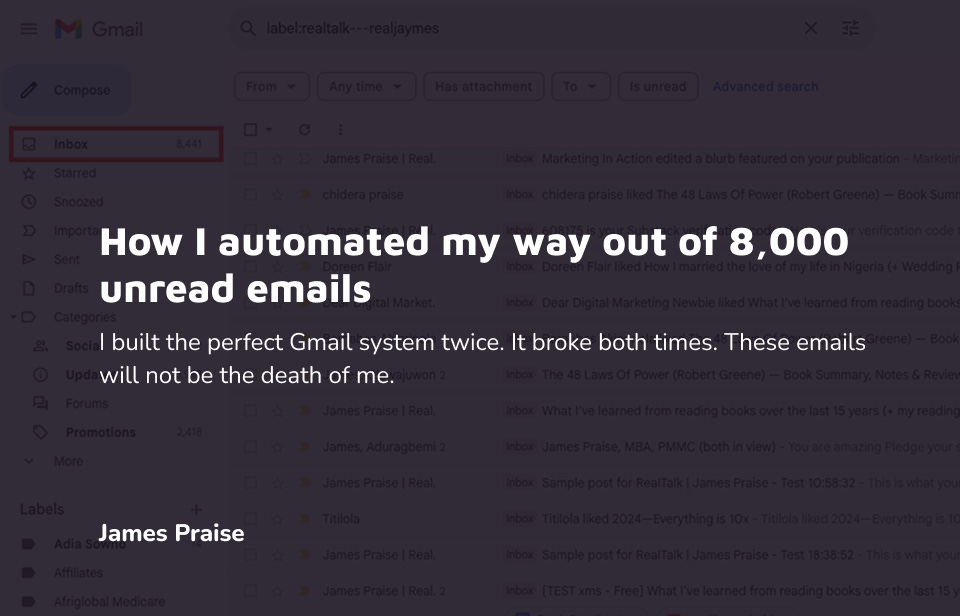Check the Marketing In Action email checkbox
Image resolution: width=960 pixels, height=616 pixels.
click(x=250, y=159)
